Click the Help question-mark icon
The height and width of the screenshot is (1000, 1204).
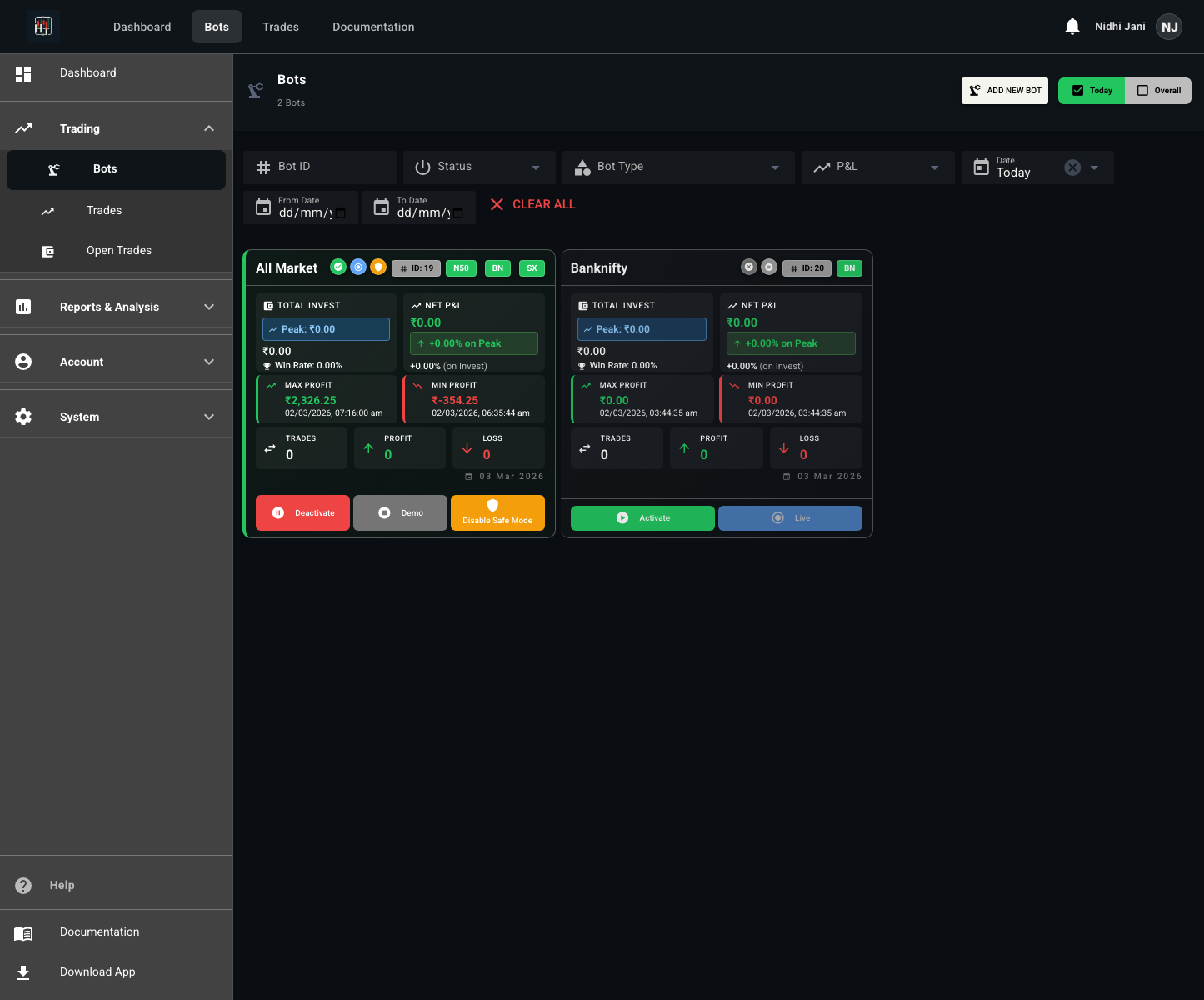pyautogui.click(x=22, y=885)
